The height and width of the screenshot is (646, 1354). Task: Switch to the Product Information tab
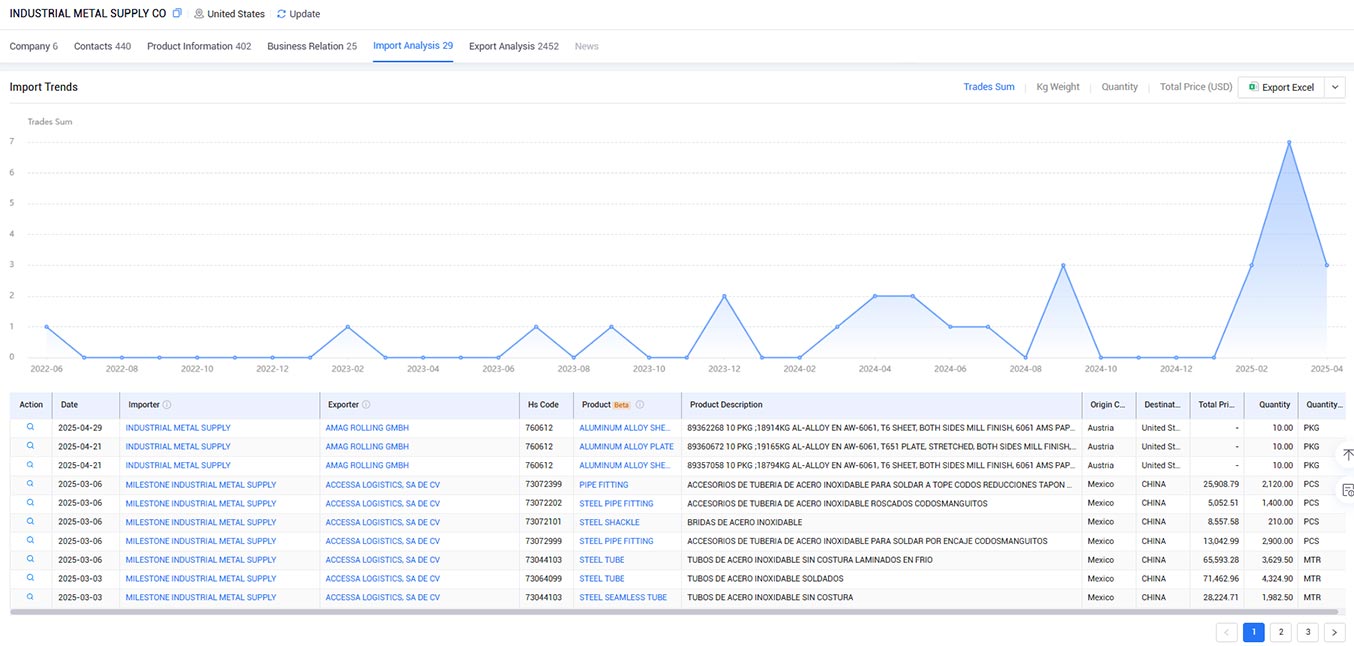click(x=199, y=46)
